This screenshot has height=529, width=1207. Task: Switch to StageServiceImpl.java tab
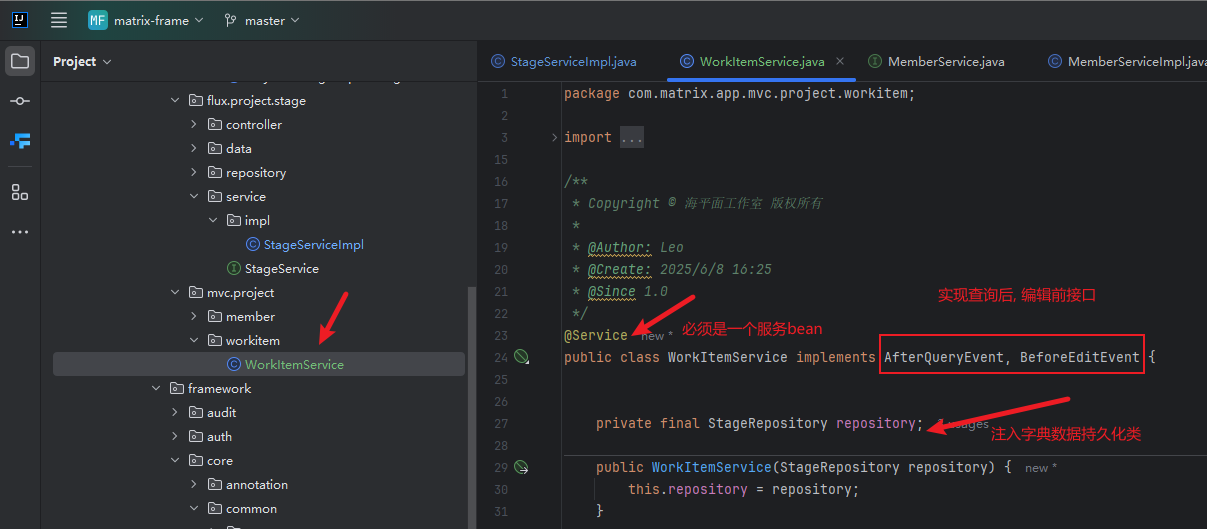point(564,61)
